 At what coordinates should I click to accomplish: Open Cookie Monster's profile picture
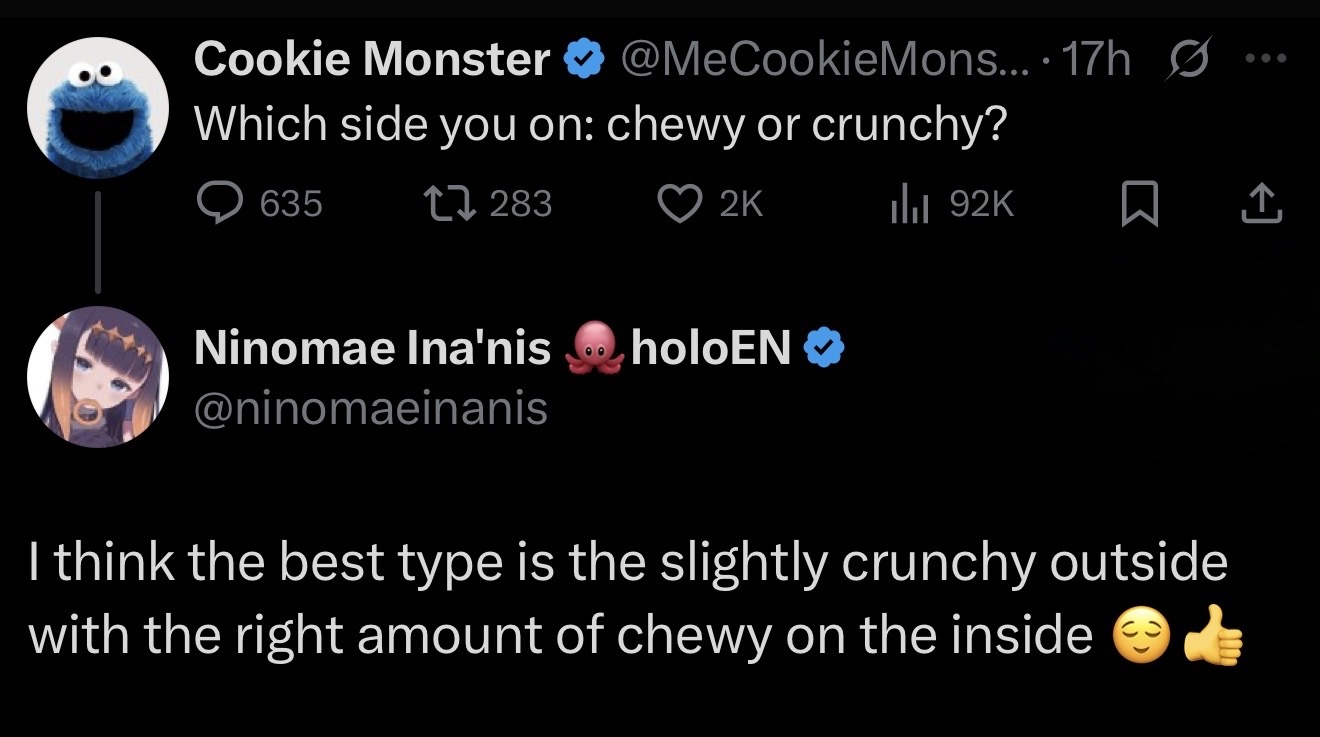click(x=96, y=108)
